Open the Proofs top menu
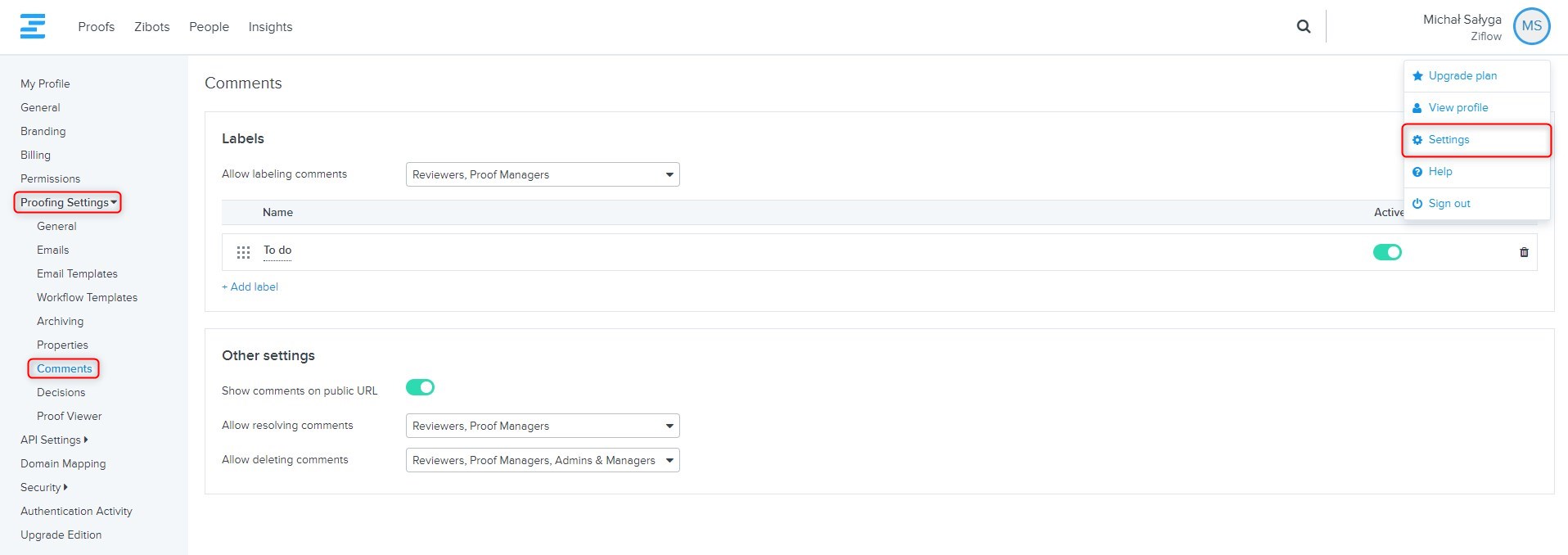This screenshot has height=555, width=1568. pos(96,27)
